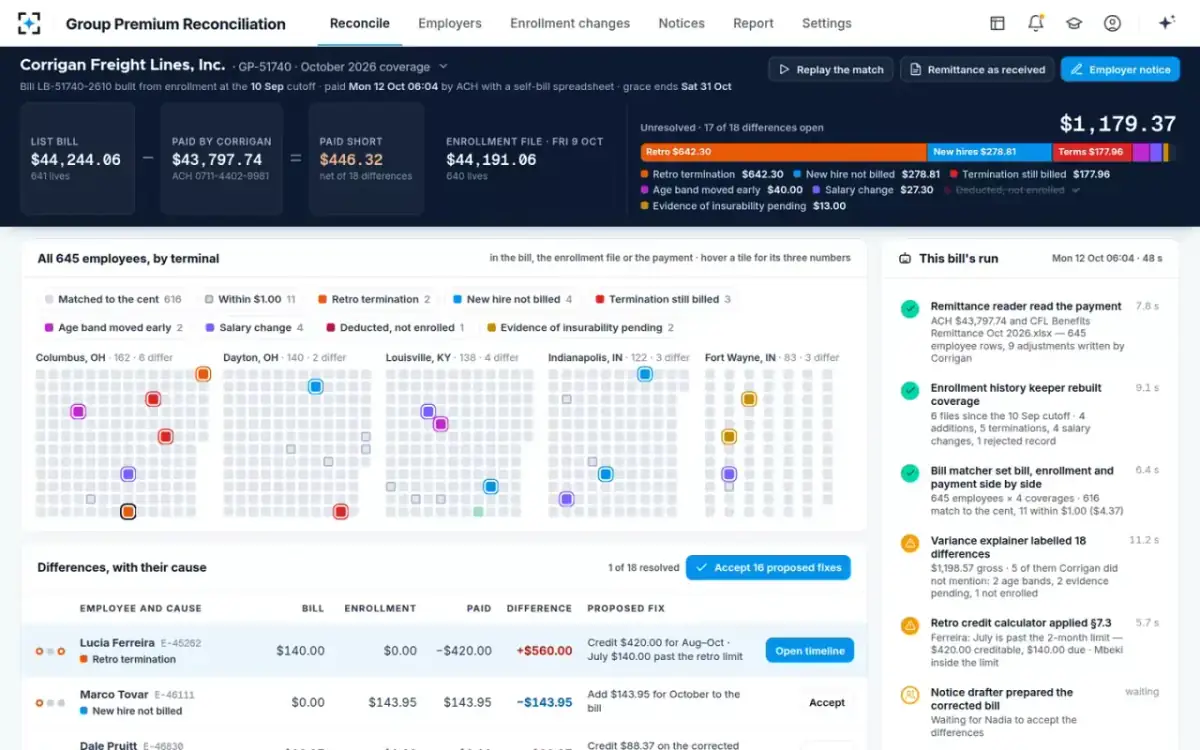1200x750 pixels.
Task: Click the Report tab
Action: click(x=753, y=23)
